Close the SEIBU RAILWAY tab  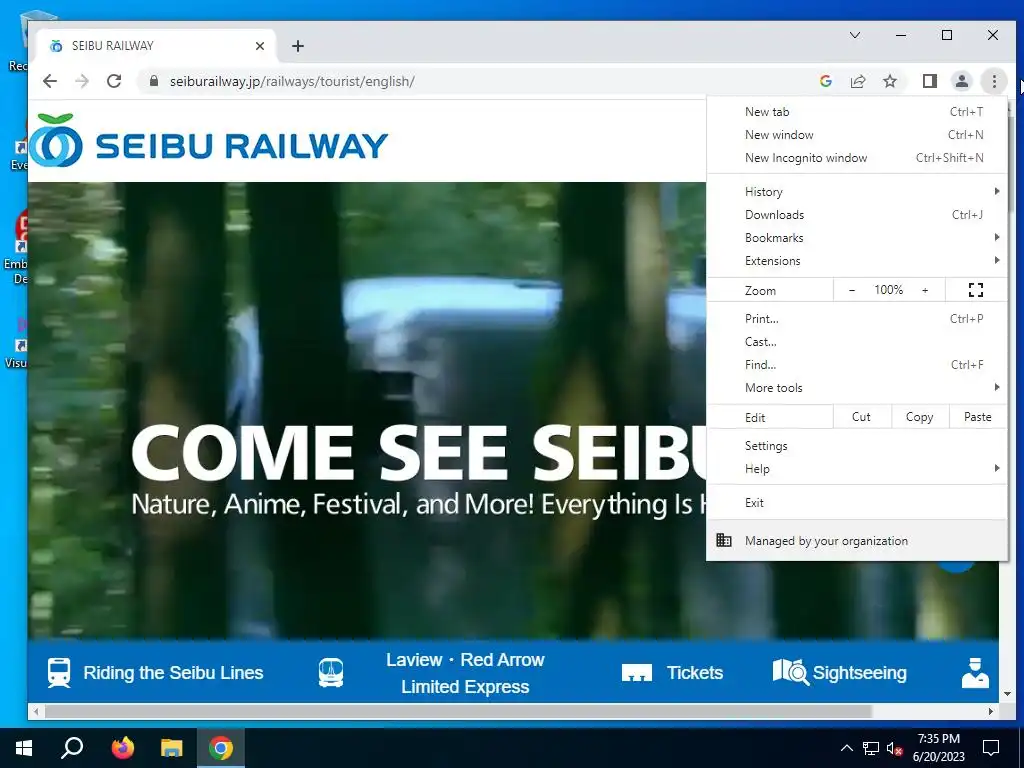coord(260,46)
